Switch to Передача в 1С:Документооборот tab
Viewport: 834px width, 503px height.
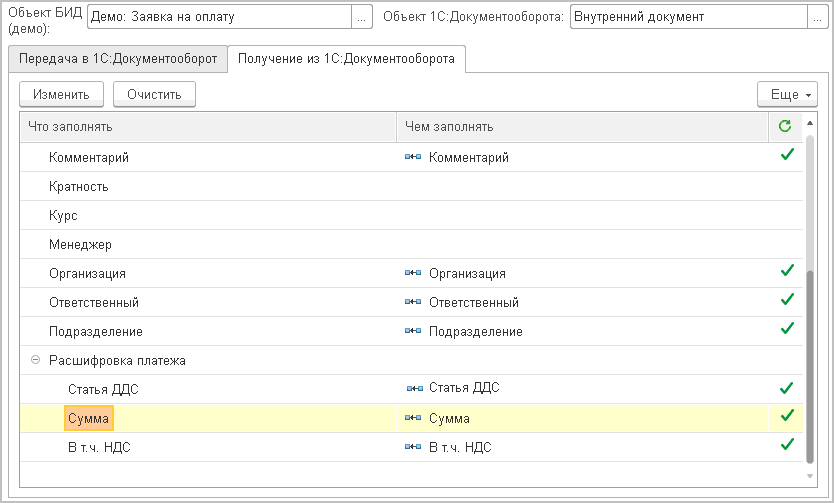[x=117, y=59]
